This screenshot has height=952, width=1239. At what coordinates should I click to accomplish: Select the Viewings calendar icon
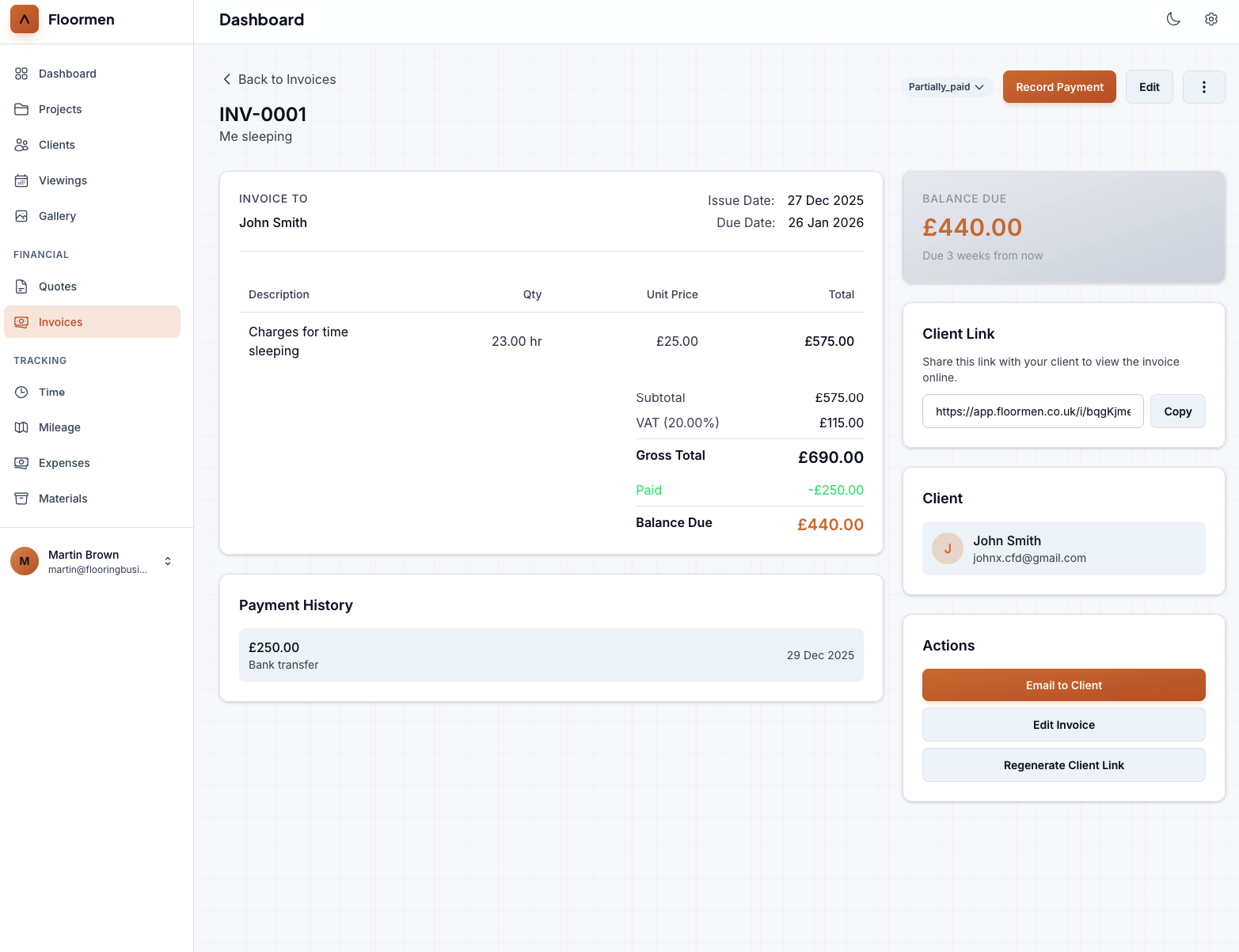point(21,180)
